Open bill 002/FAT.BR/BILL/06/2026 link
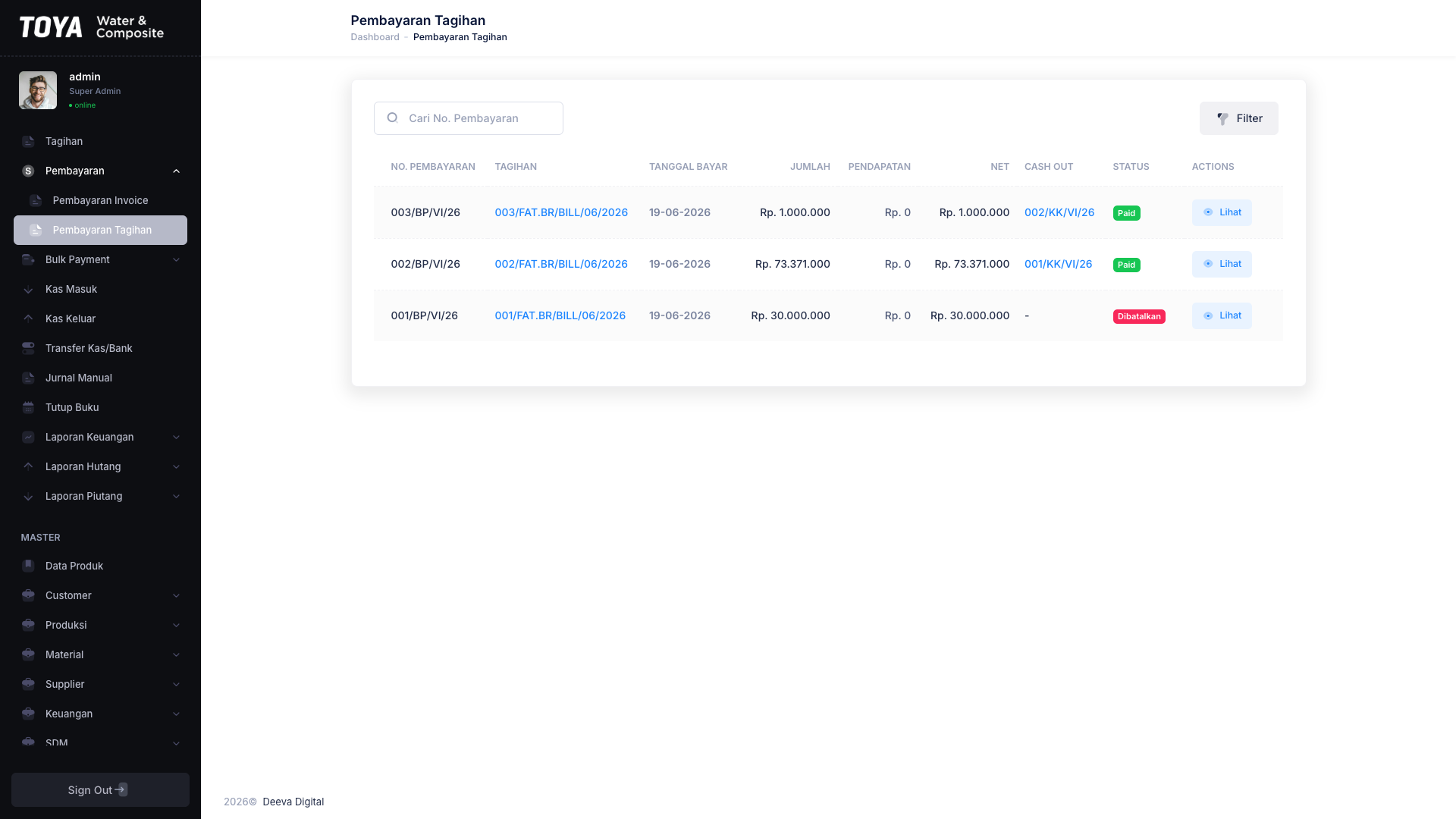The width and height of the screenshot is (1456, 819). tap(561, 265)
